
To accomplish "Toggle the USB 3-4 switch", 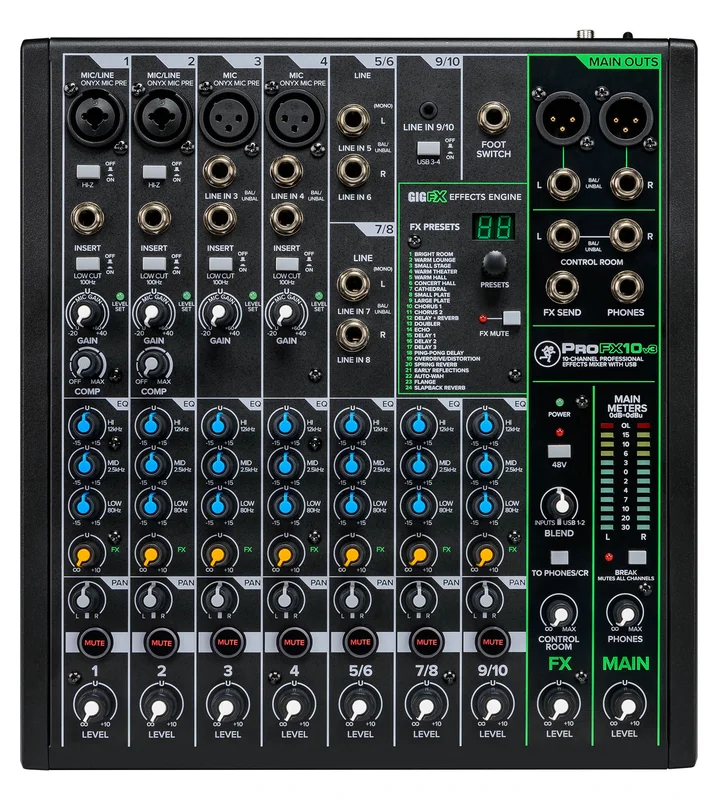I will tap(428, 148).
